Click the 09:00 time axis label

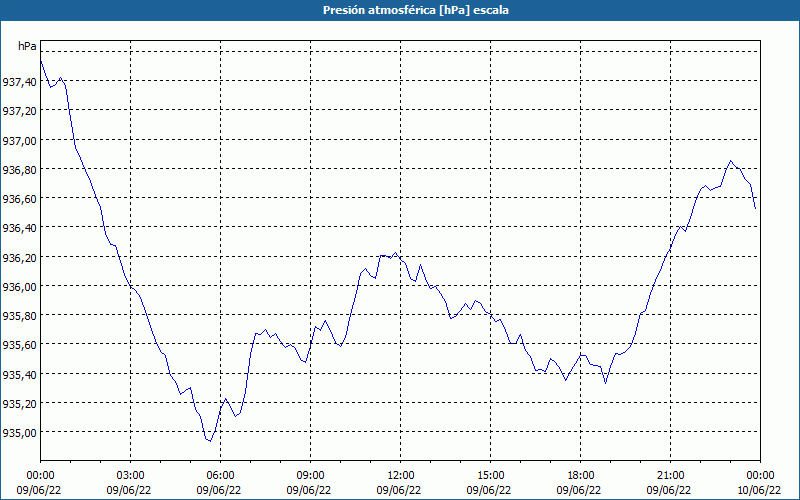311,476
